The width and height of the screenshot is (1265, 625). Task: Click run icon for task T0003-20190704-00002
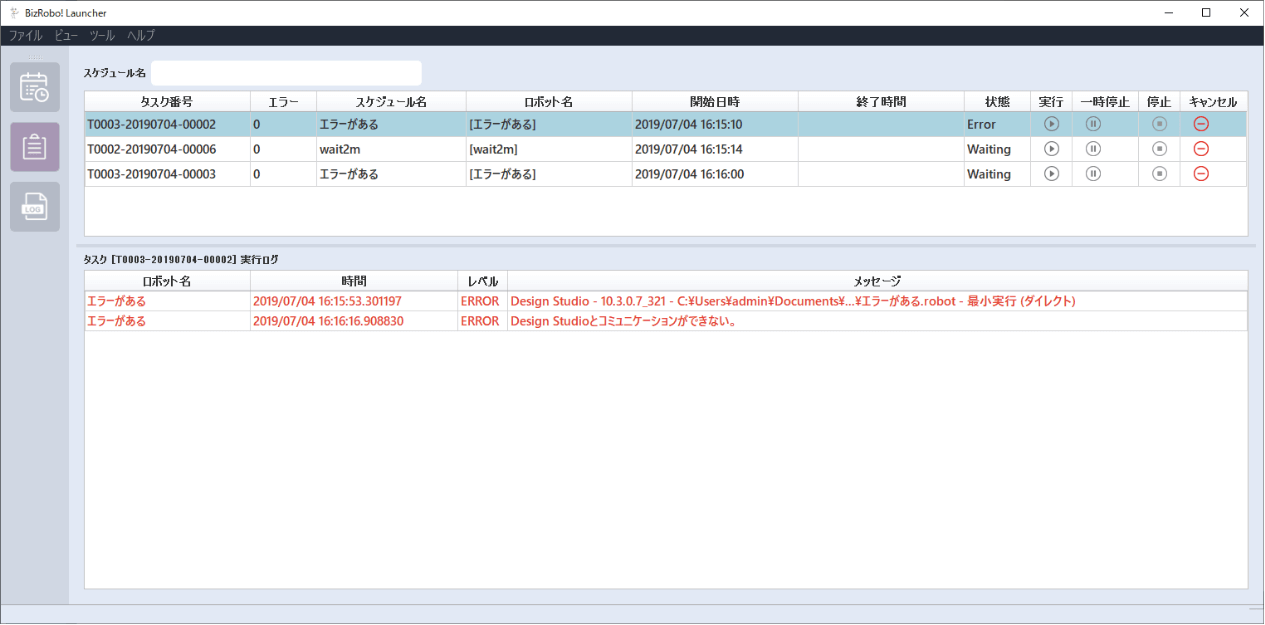click(1051, 124)
